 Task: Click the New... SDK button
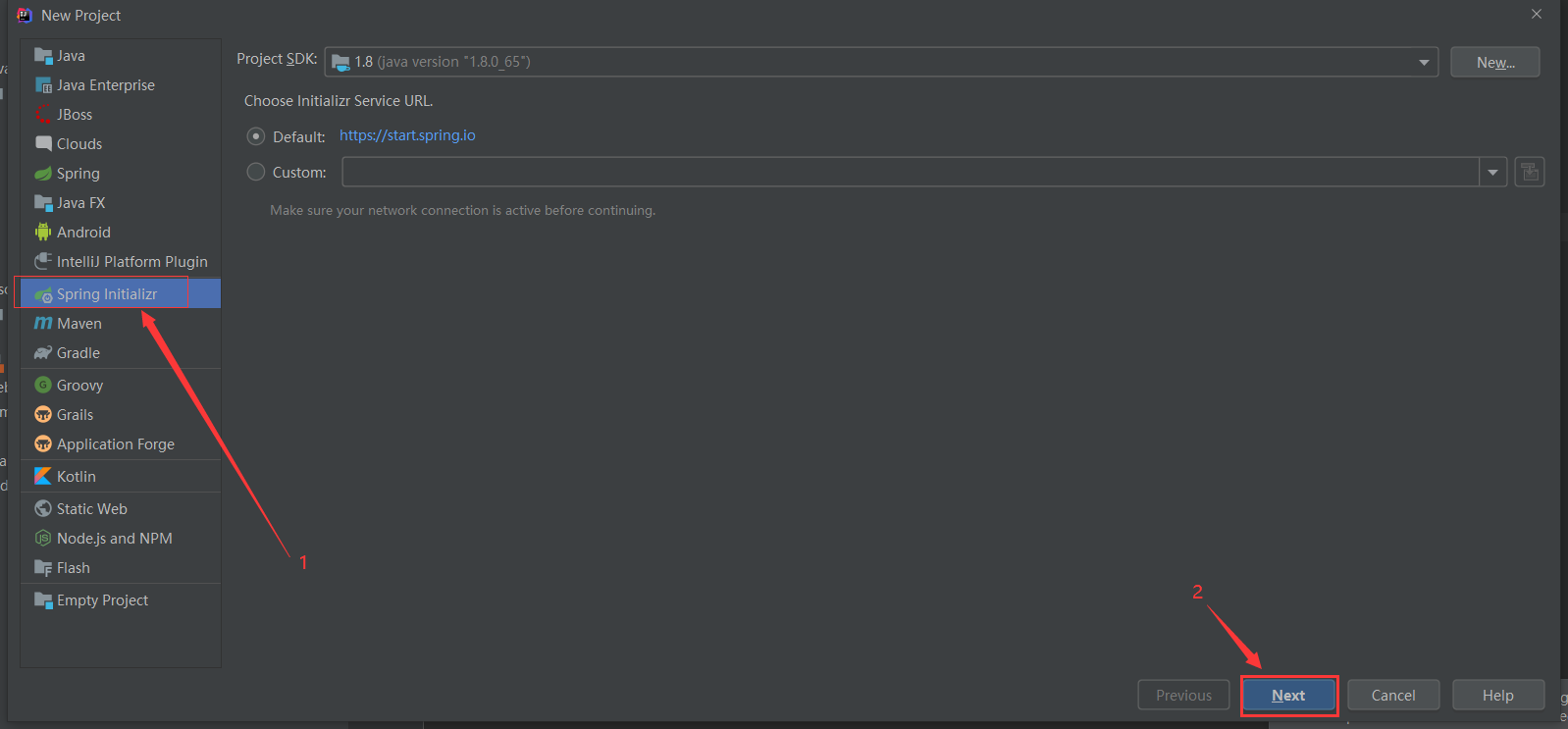(1495, 62)
